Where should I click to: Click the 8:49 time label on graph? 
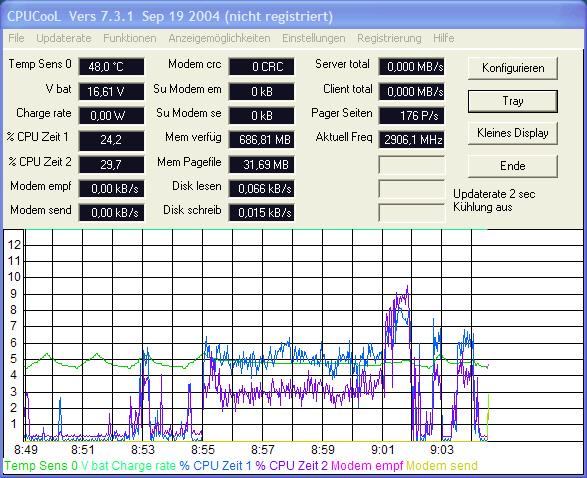point(26,449)
